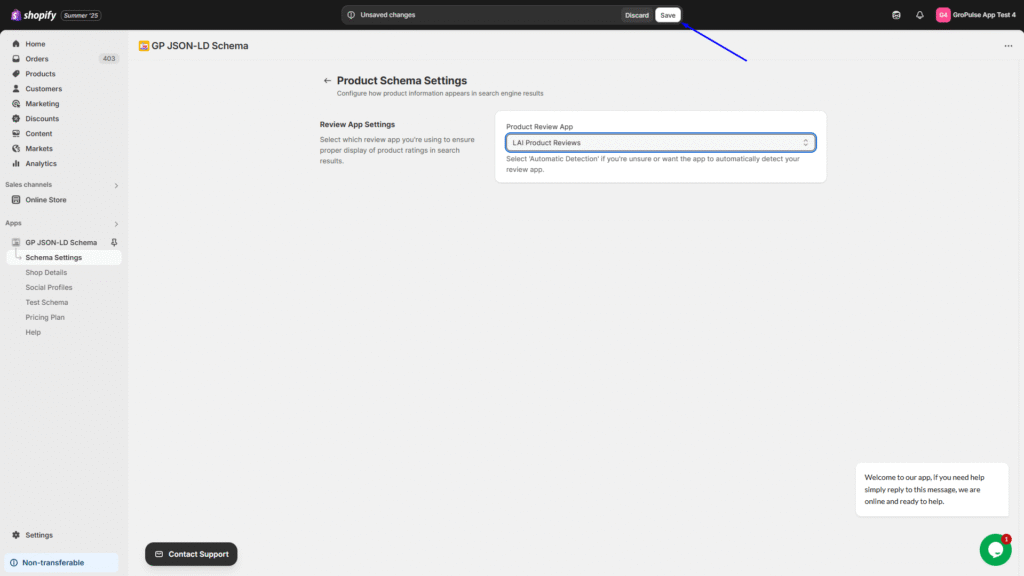Click the Orders 403 count badge
1024x576 pixels.
[108, 59]
